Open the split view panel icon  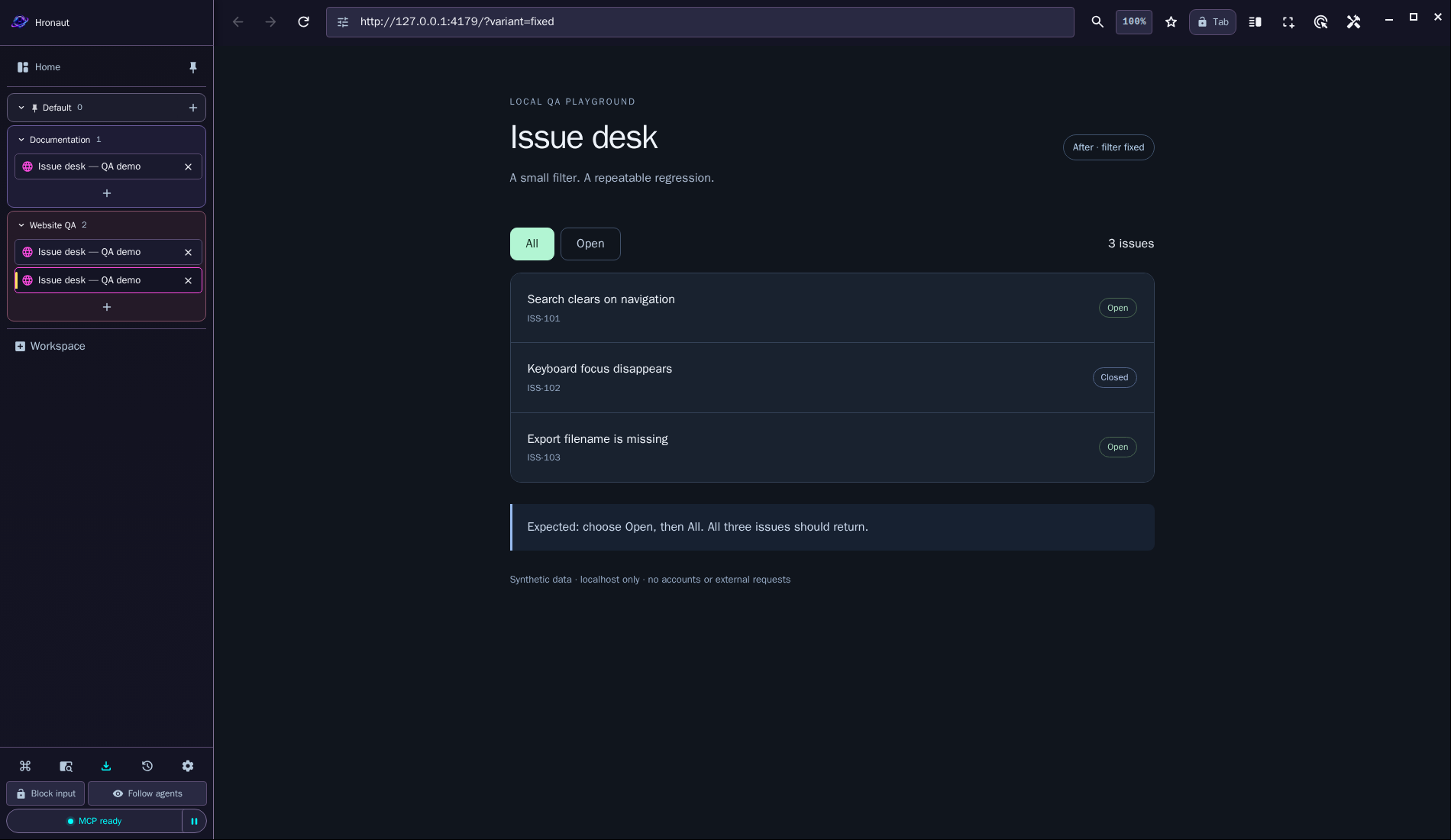pos(1255,22)
